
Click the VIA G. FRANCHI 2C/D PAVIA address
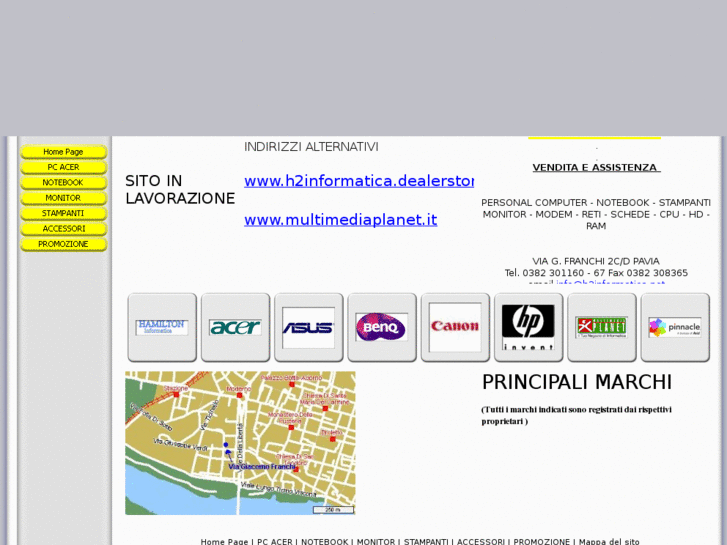(x=596, y=261)
